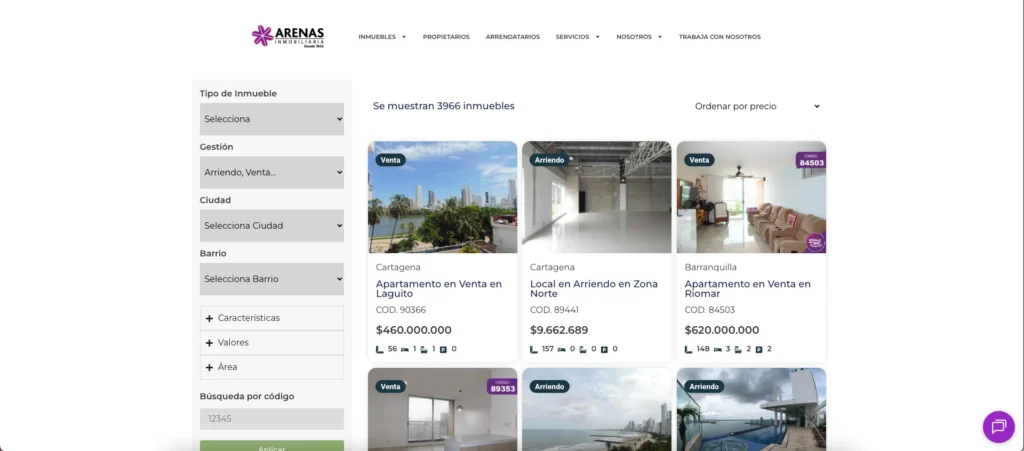Click the purple 89353 code badge
1024x451 pixels.
pos(502,386)
